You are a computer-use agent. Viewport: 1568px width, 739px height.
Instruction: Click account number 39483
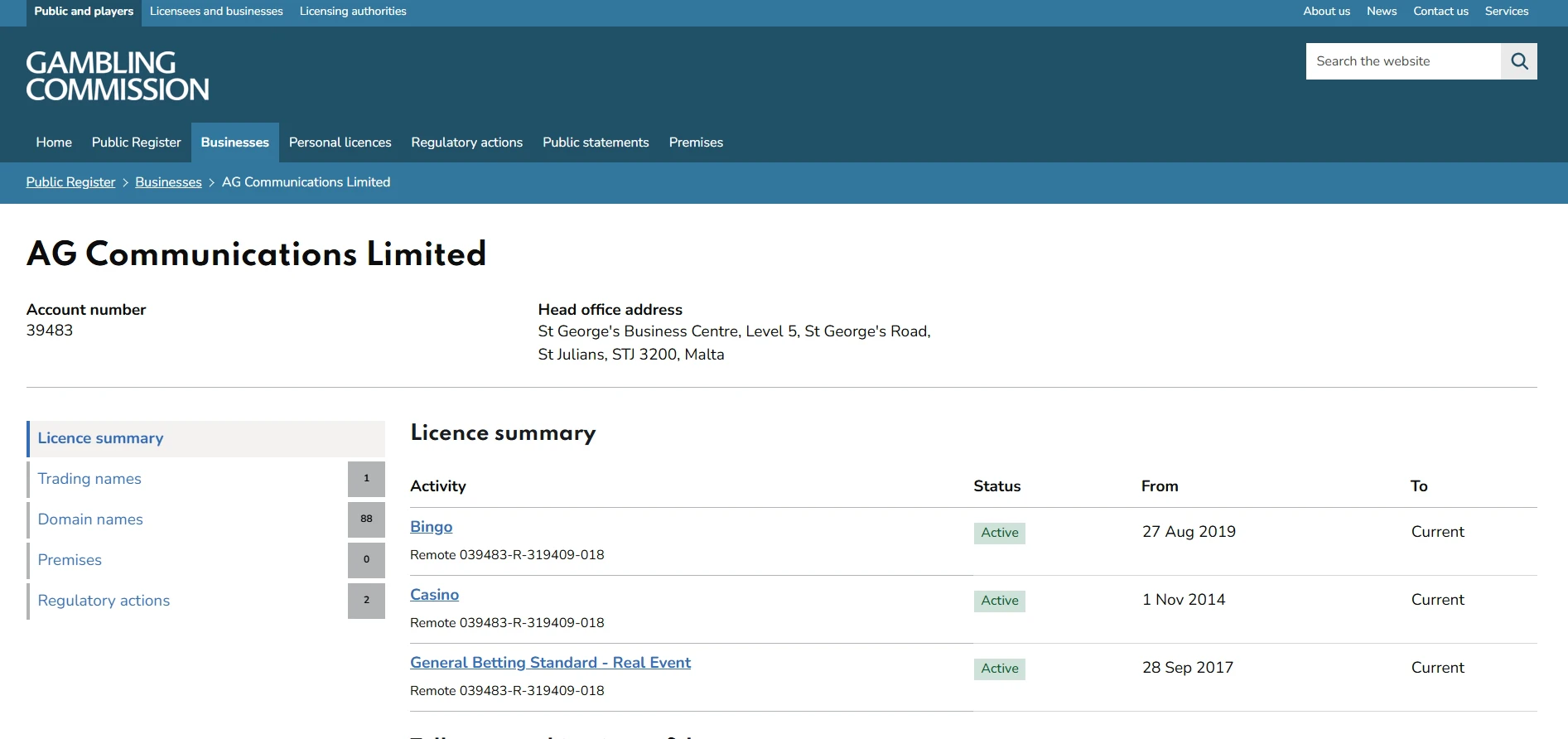50,331
